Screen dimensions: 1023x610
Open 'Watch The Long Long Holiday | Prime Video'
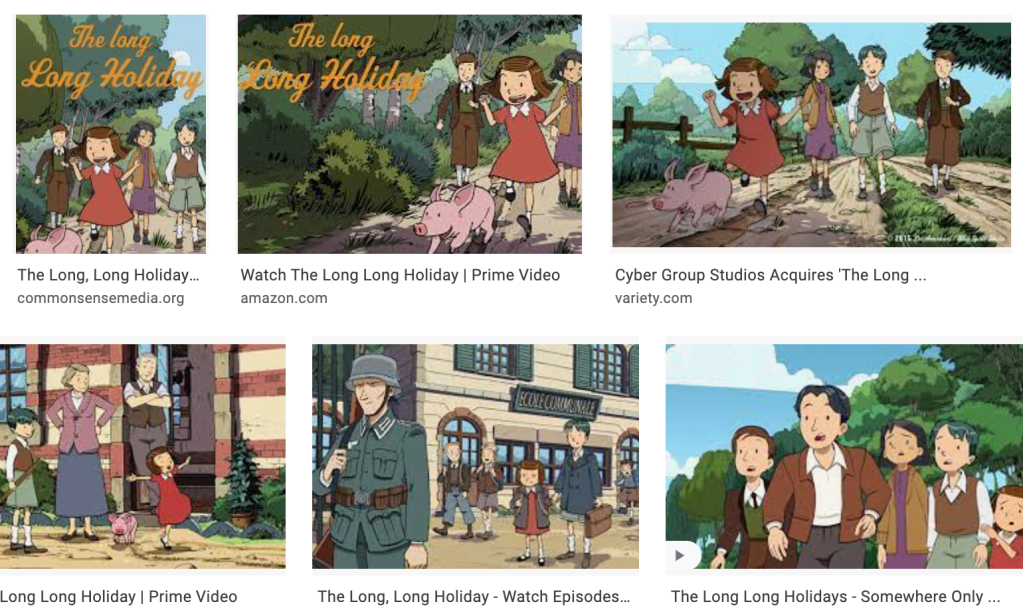[x=400, y=275]
